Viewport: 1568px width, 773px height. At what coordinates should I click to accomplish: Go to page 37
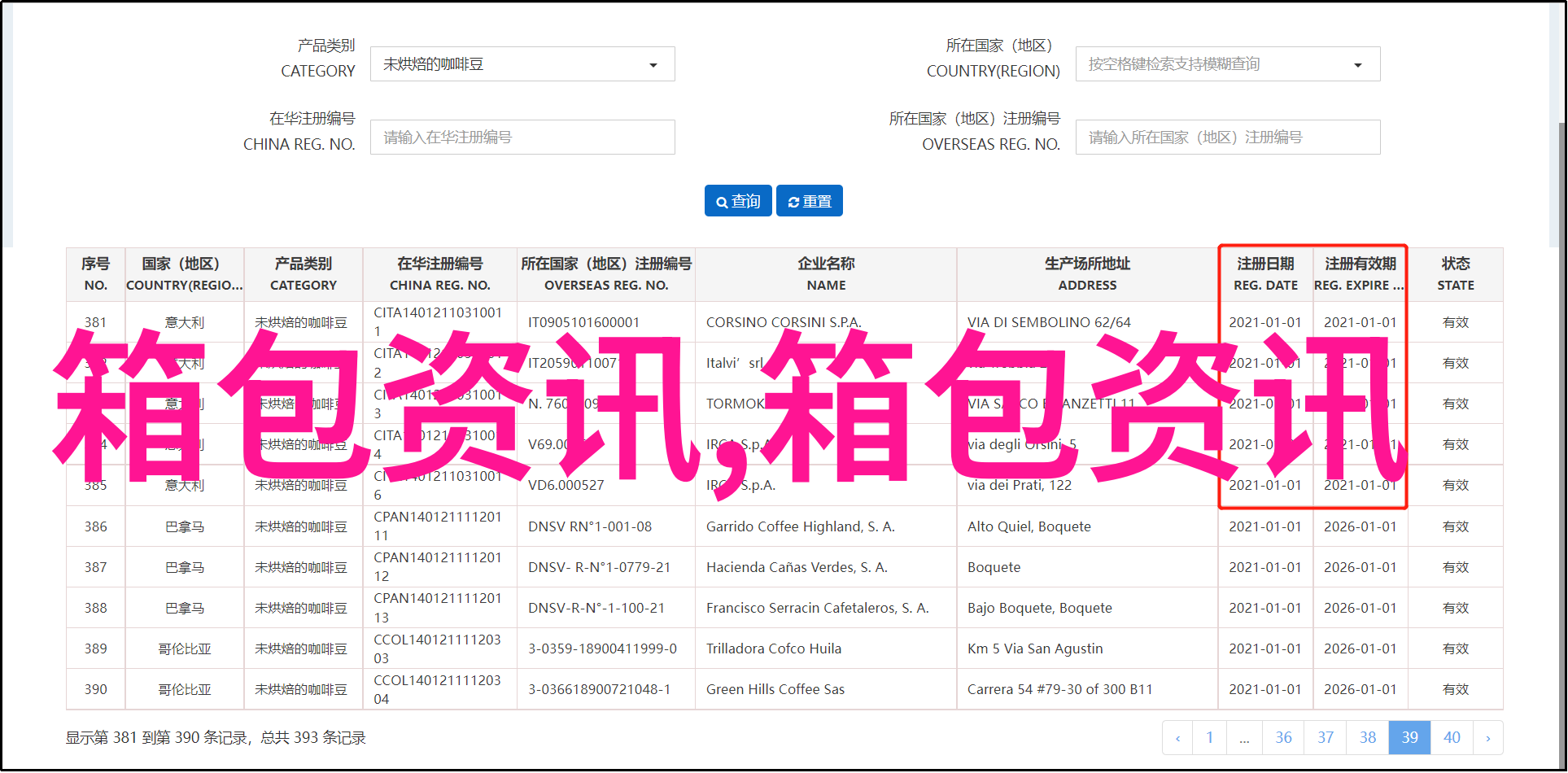pyautogui.click(x=1326, y=738)
